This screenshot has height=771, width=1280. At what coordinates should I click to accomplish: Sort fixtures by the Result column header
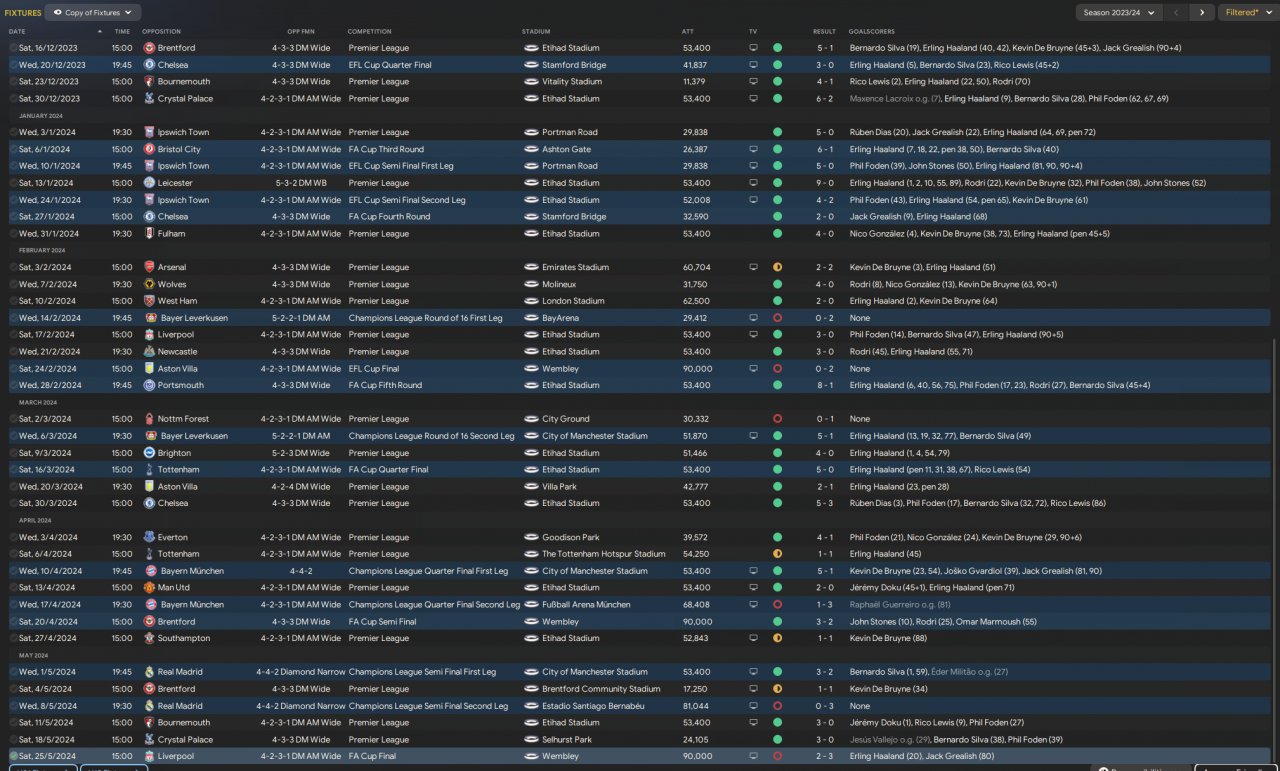pos(824,31)
